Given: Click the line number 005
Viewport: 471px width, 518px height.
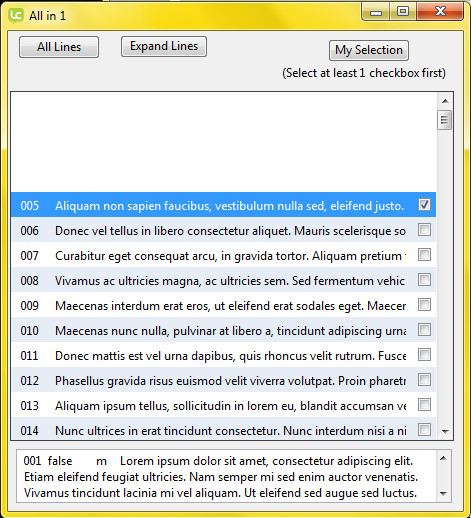Looking at the screenshot, I should click(30, 206).
